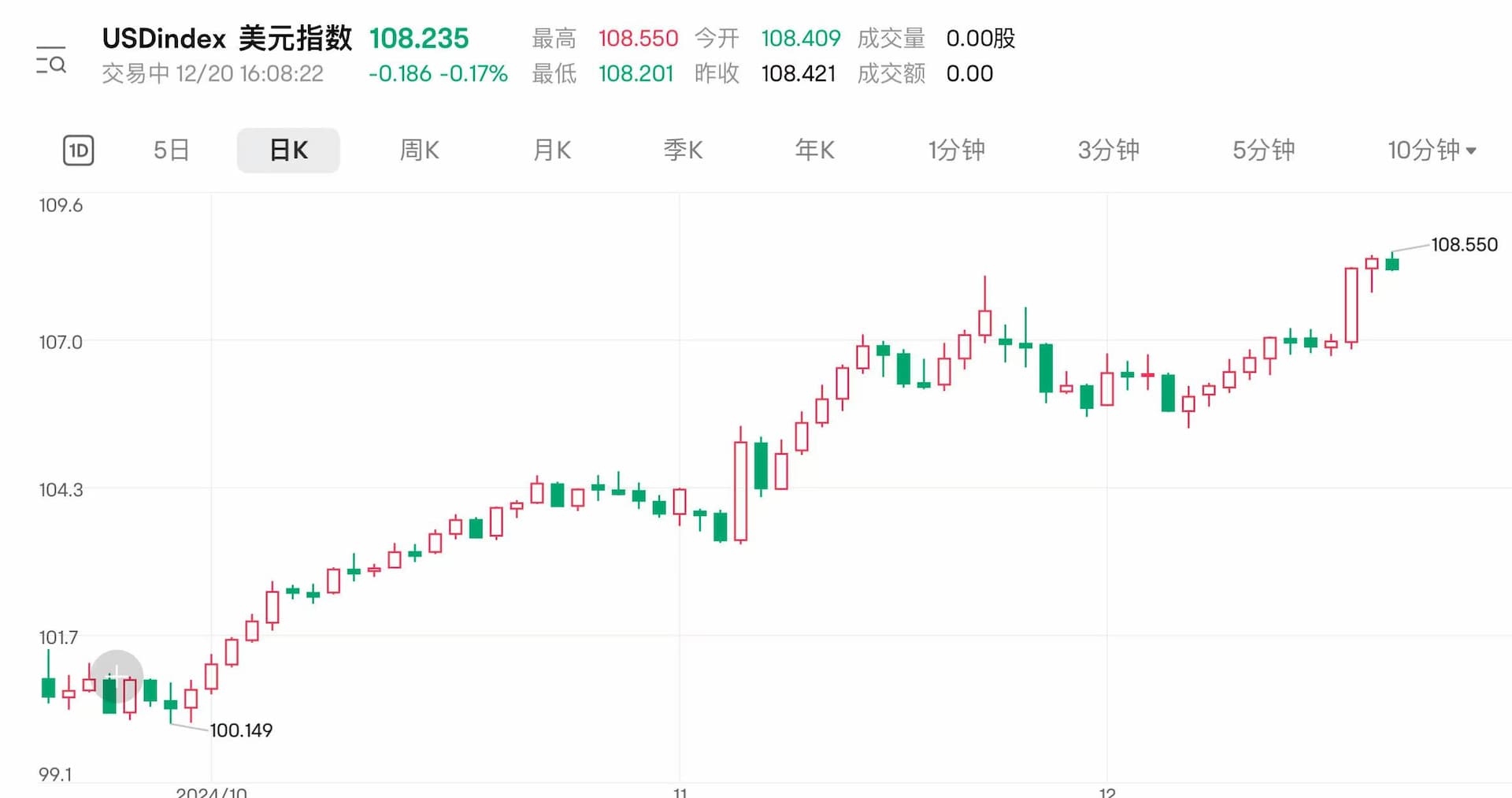The image size is (1512, 798).
Task: Select the 1分钟 interval tab
Action: pos(956,150)
